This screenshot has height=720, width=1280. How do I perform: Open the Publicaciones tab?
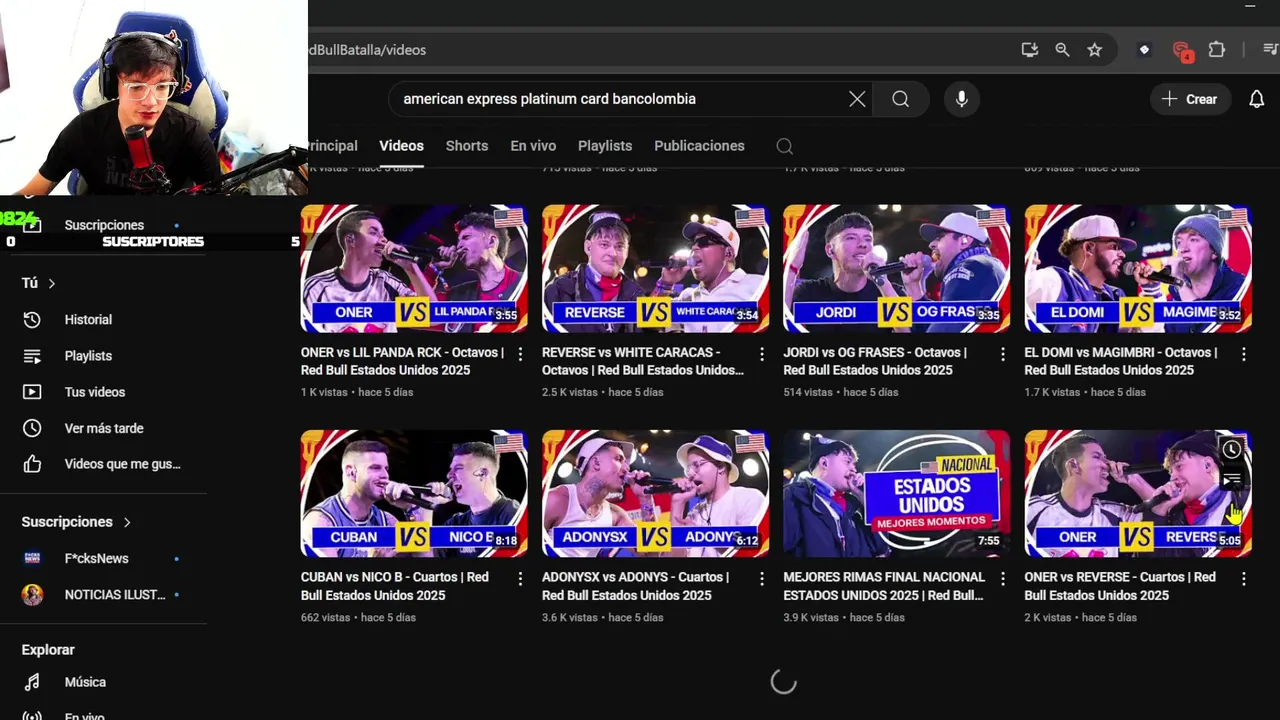(699, 146)
